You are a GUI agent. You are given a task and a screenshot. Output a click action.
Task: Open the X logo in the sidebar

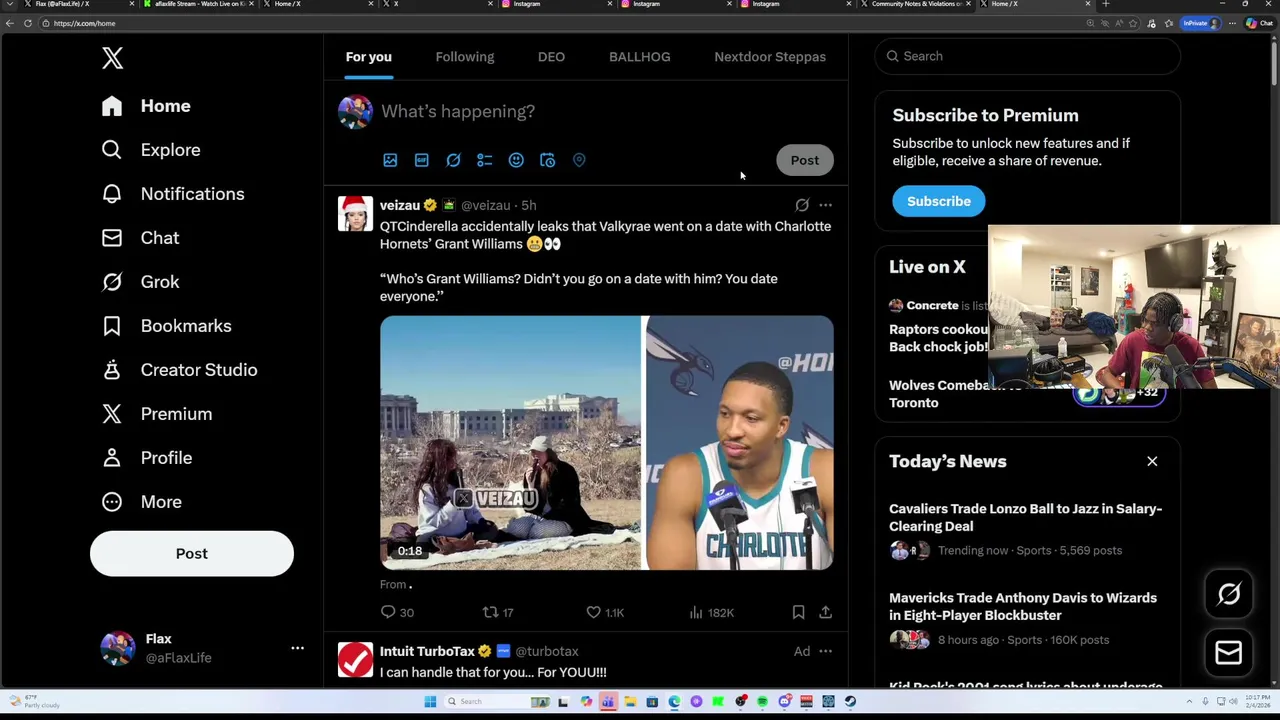[x=112, y=58]
